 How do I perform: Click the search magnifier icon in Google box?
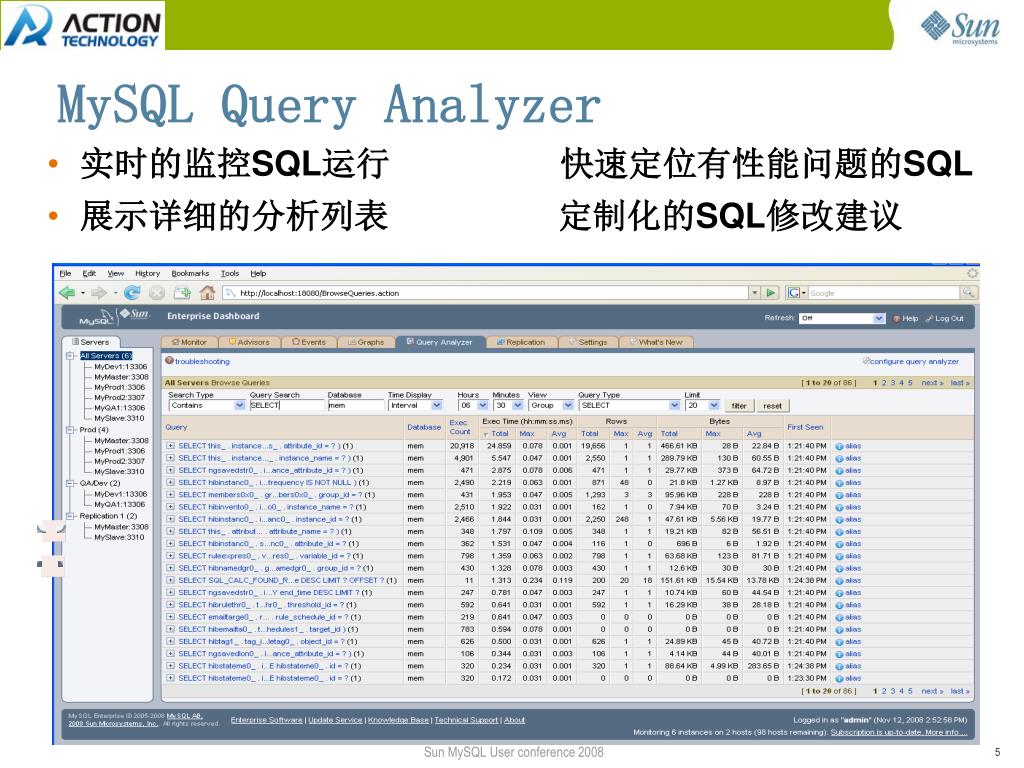point(968,293)
